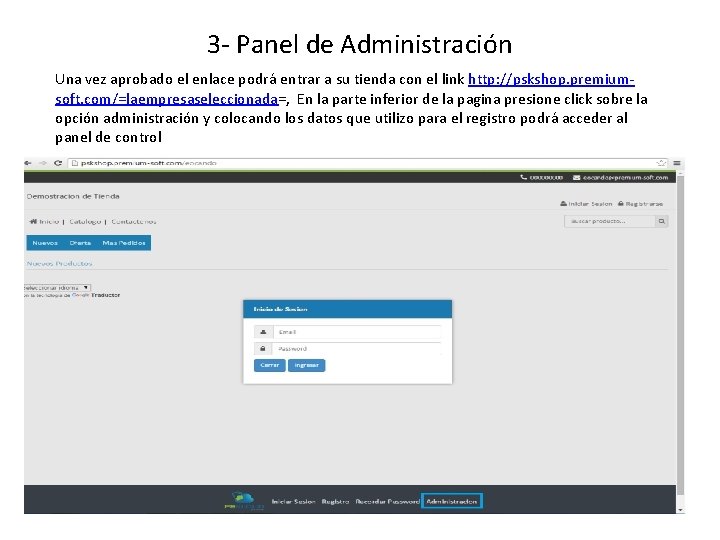
Task: Click the email address in top bar
Action: [625, 177]
